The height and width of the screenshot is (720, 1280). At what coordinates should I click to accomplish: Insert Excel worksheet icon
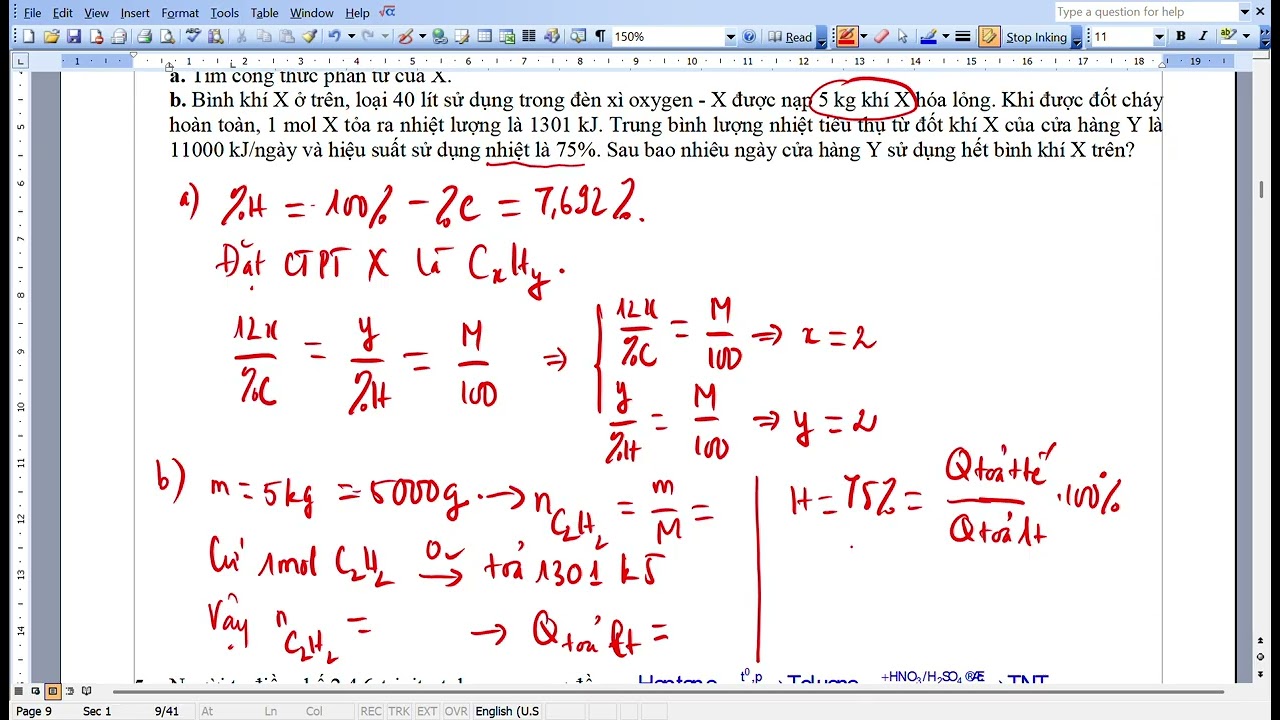pos(507,36)
